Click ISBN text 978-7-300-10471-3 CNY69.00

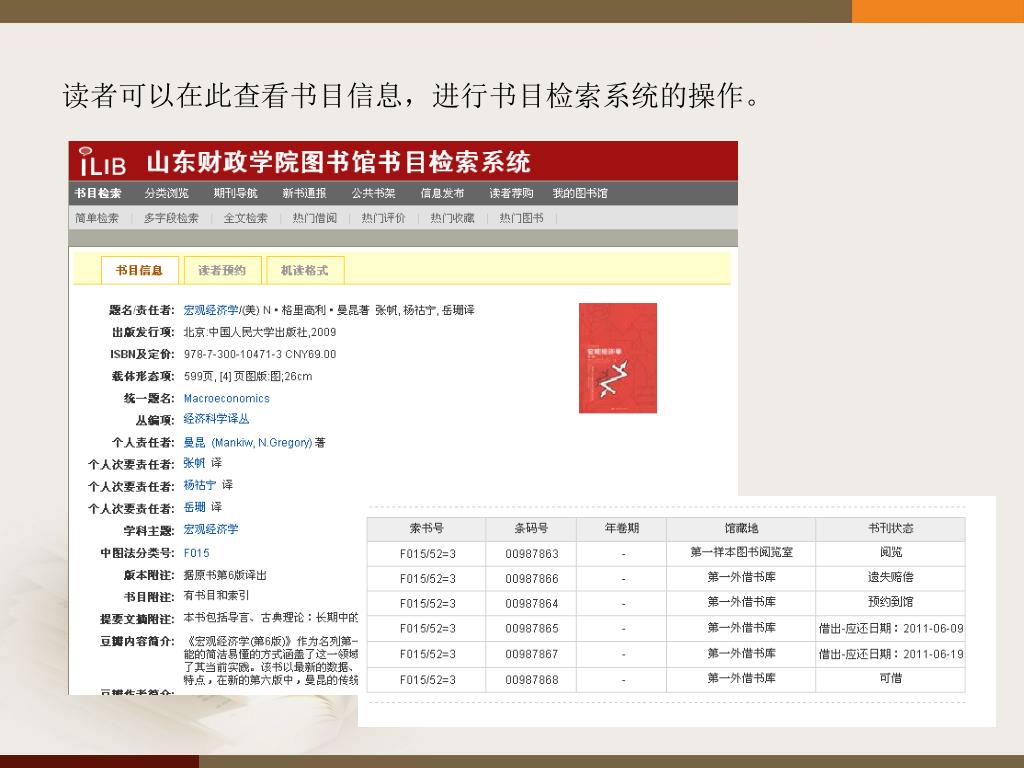pos(260,355)
